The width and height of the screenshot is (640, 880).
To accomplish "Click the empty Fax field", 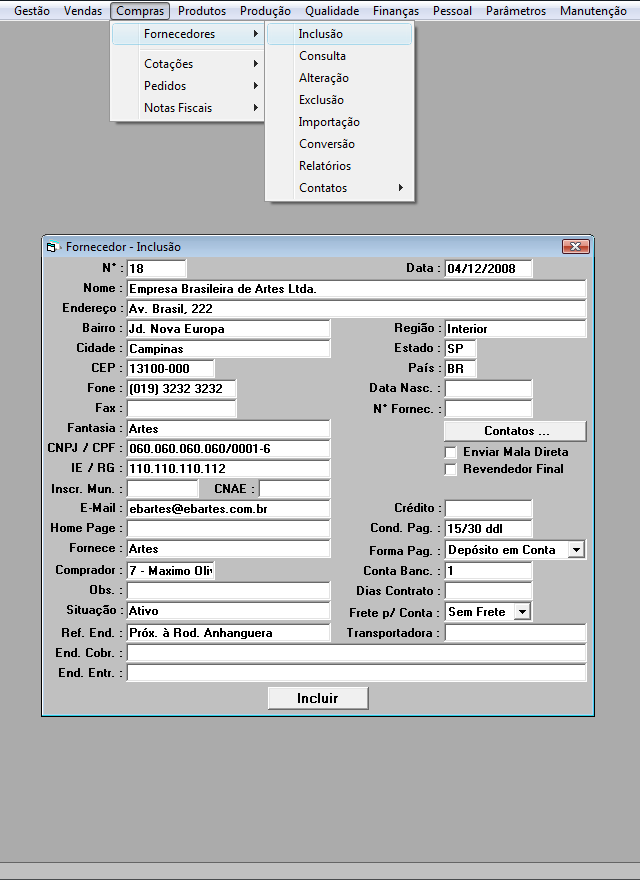I will (x=181, y=409).
